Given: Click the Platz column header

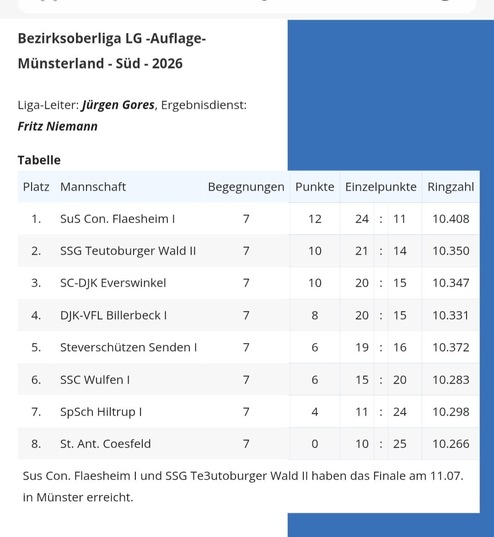Looking at the screenshot, I should click(x=36, y=187).
